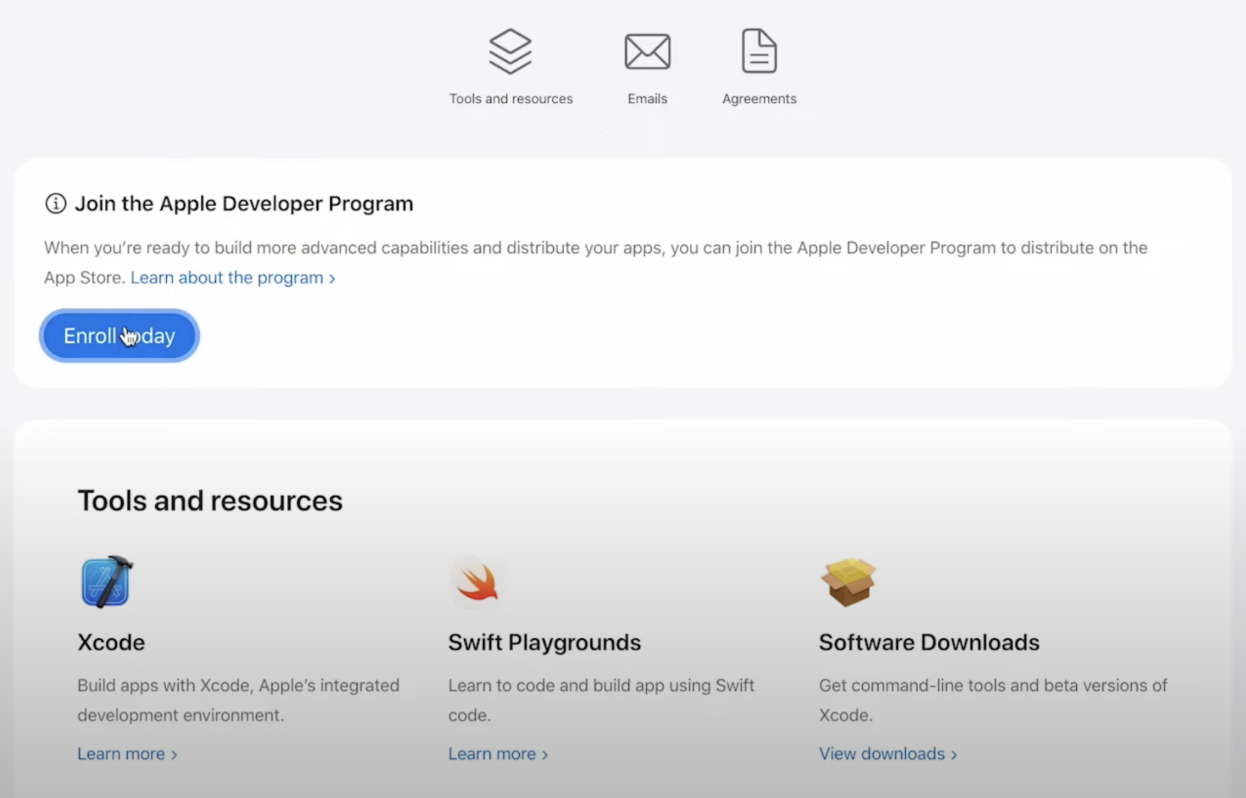1246x798 pixels.
Task: Click the Xcode hammer app icon
Action: 106,581
